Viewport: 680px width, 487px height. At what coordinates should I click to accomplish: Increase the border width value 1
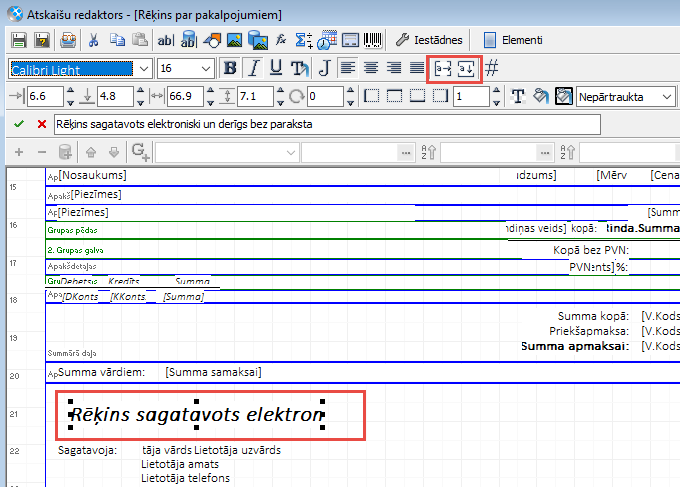(x=497, y=92)
